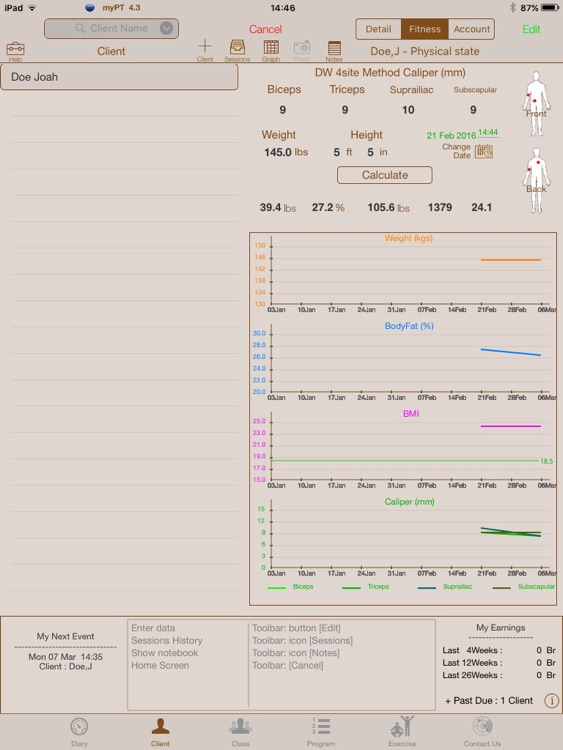This screenshot has height=750, width=563.
Task: Tap the Biceps caliper value 9
Action: click(x=283, y=110)
